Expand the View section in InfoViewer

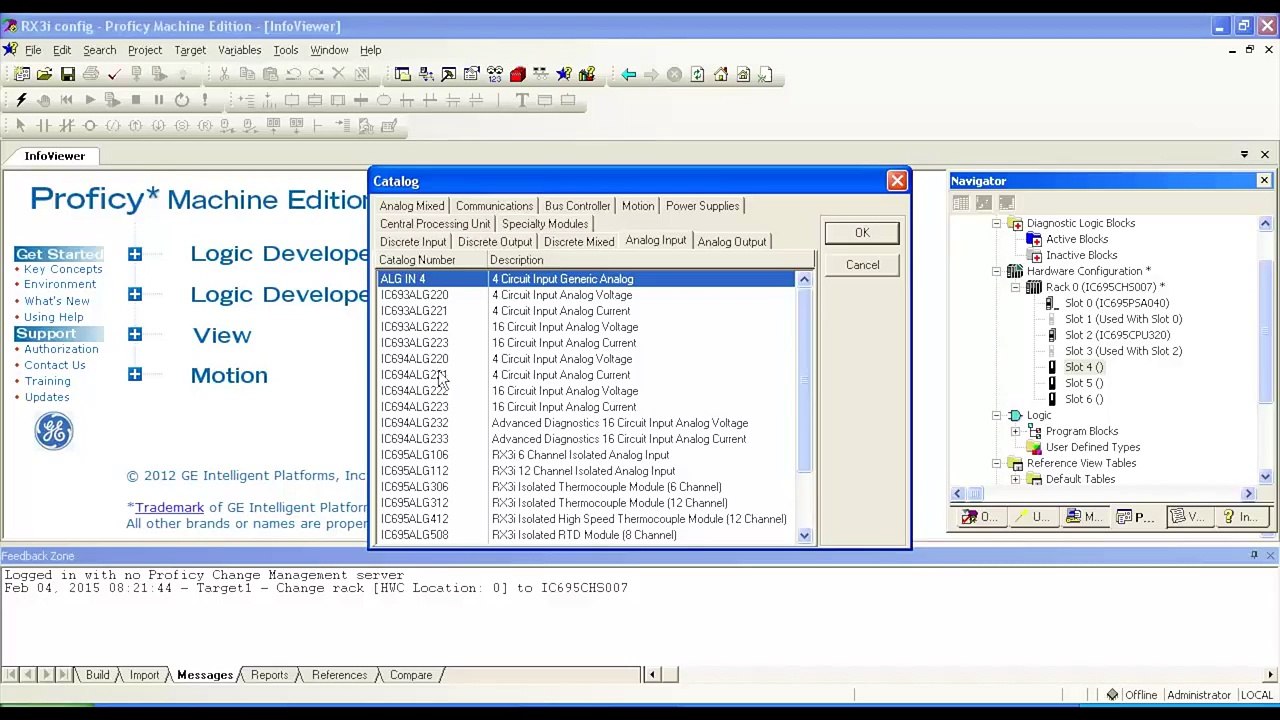pos(134,334)
